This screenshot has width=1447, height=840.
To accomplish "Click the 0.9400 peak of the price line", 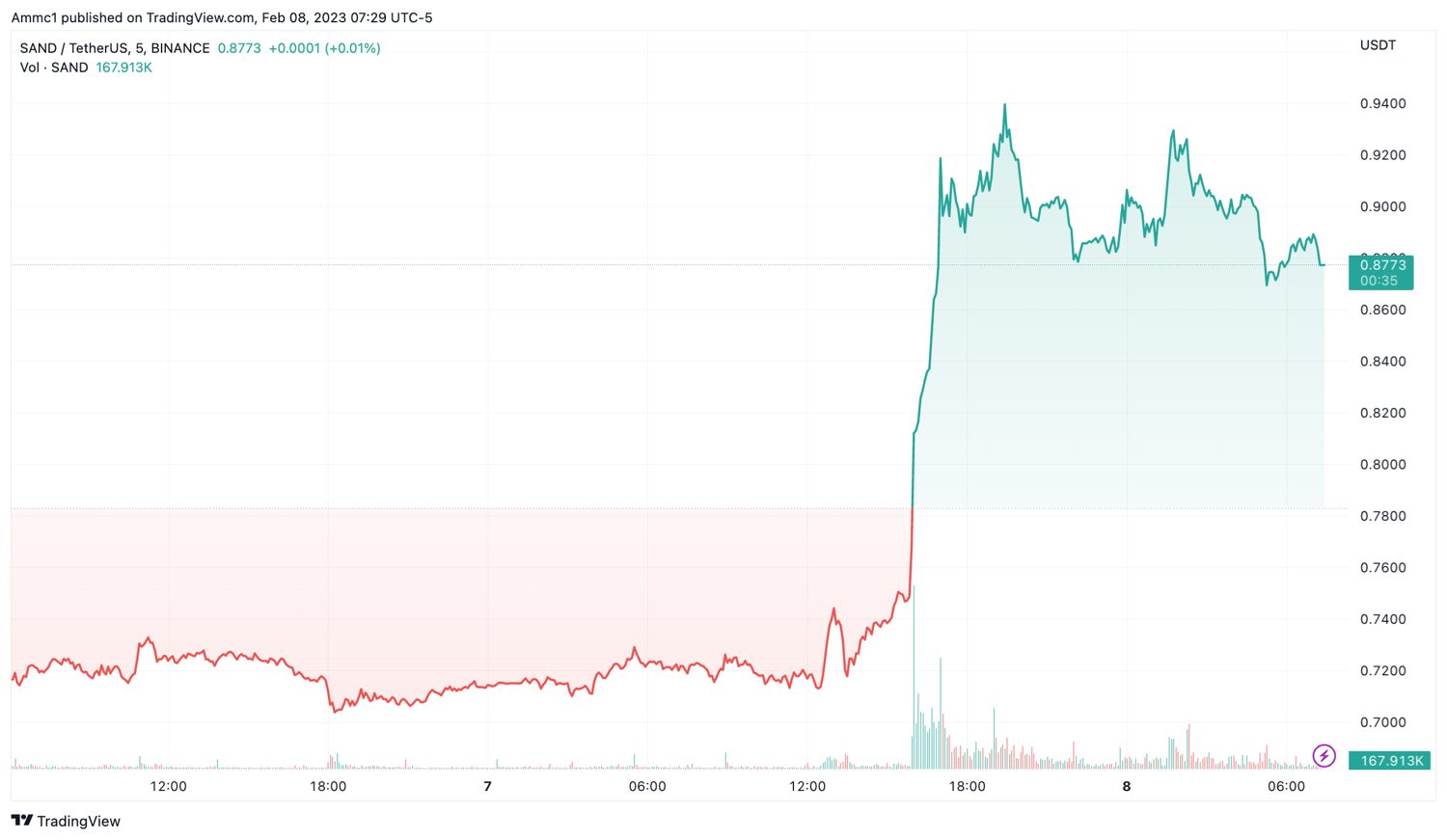I will tap(1004, 105).
